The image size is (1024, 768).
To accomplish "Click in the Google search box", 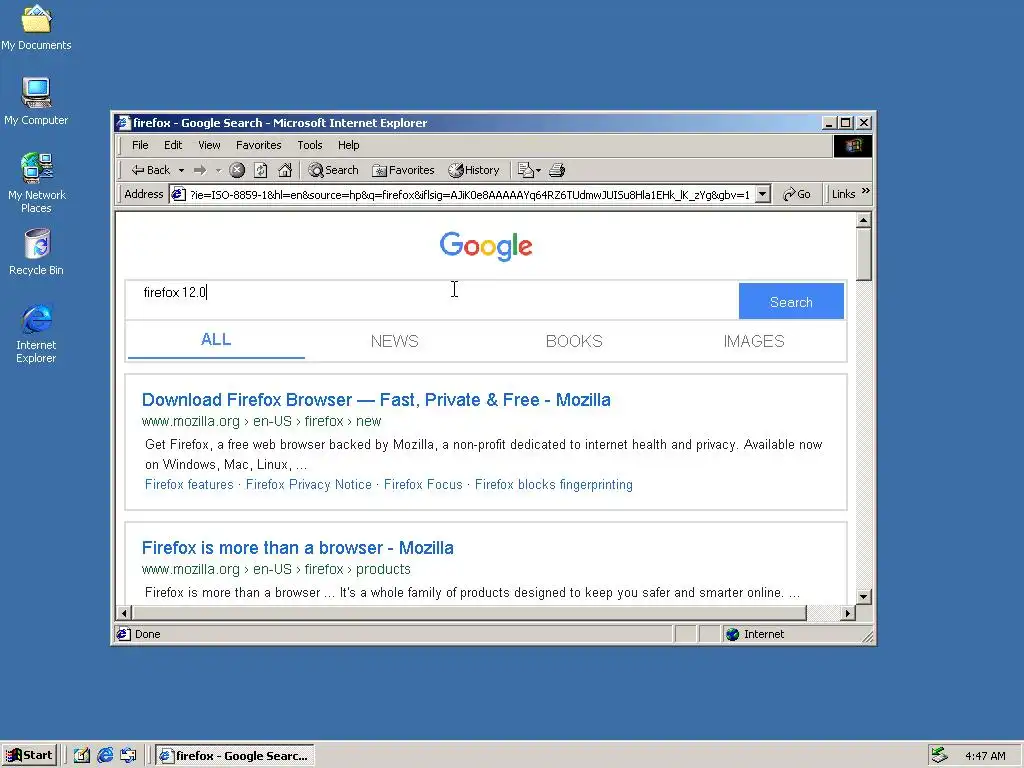I will coord(431,300).
